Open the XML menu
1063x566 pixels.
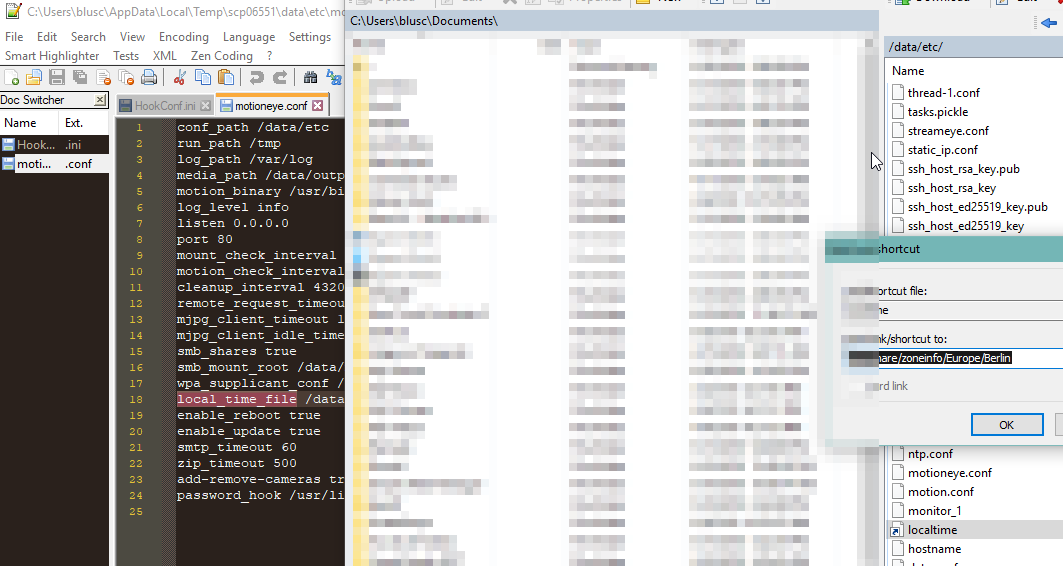165,56
